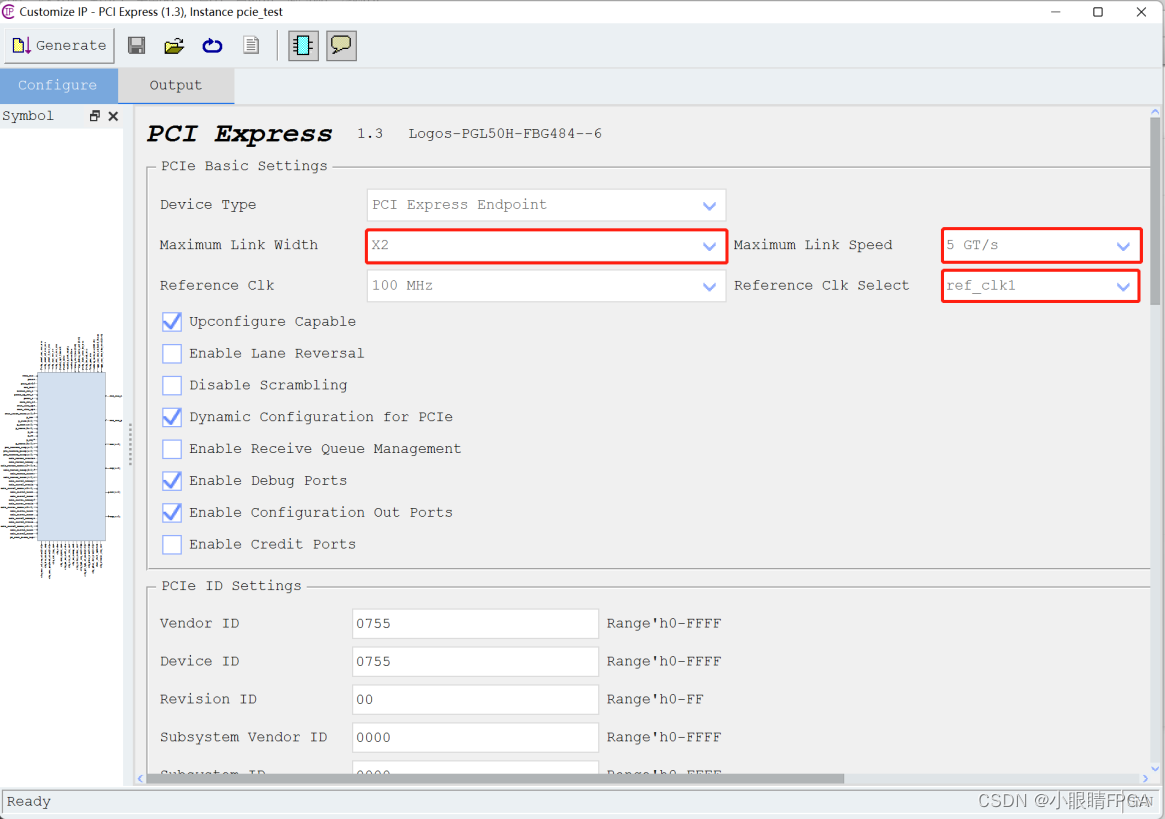Toggle the speech bubble tooltip icon

[x=341, y=45]
